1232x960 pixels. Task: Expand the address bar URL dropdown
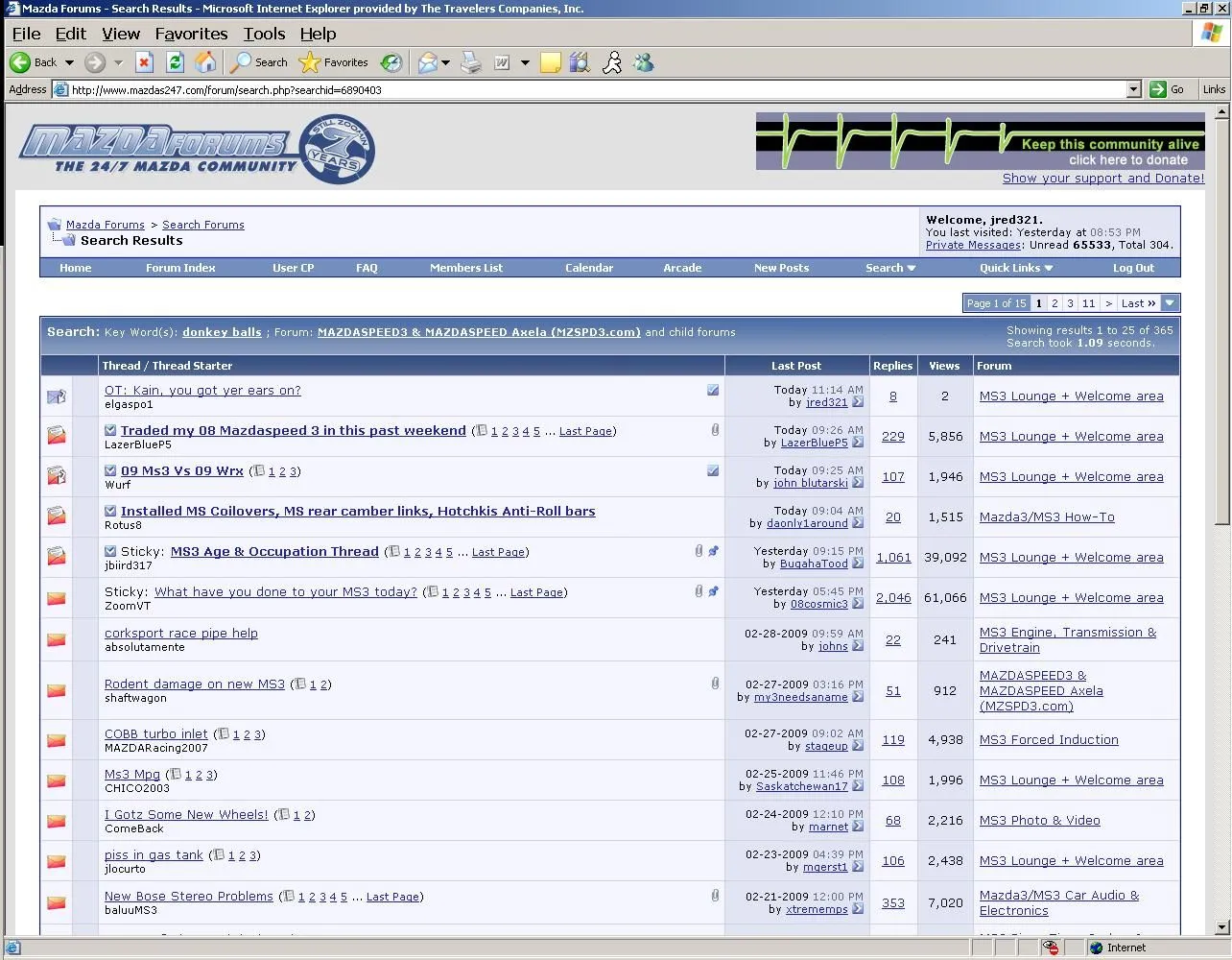point(1133,89)
